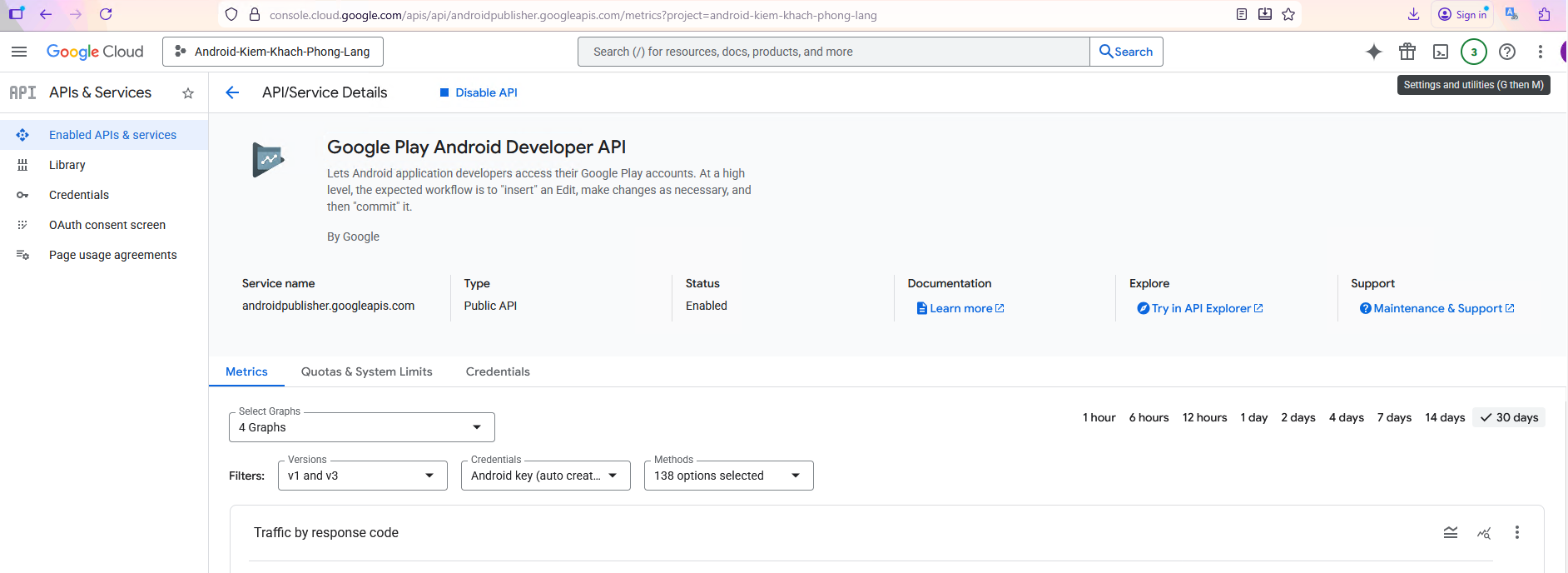The image size is (1568, 573).
Task: Open the Methods filter dropdown
Action: point(728,476)
